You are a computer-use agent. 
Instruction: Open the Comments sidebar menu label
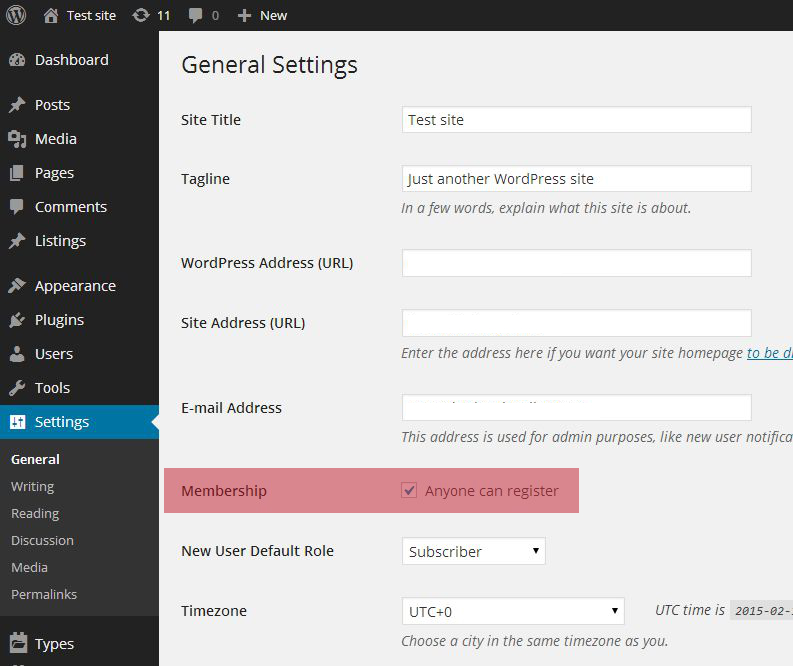71,207
